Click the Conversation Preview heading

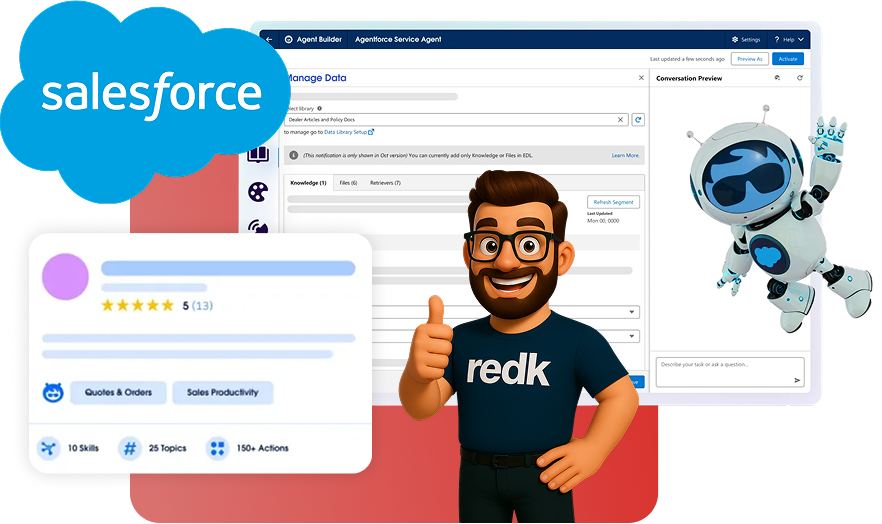[x=689, y=78]
